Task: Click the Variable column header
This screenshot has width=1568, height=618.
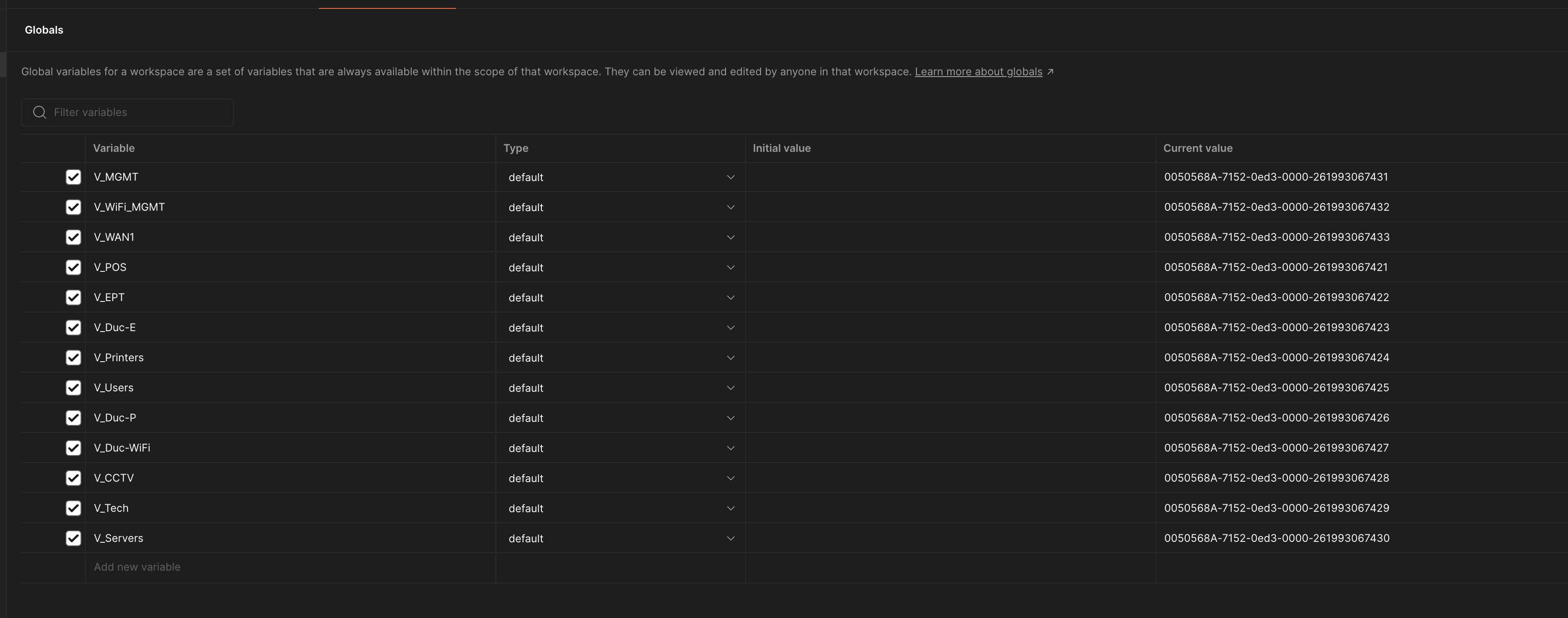Action: (x=114, y=149)
